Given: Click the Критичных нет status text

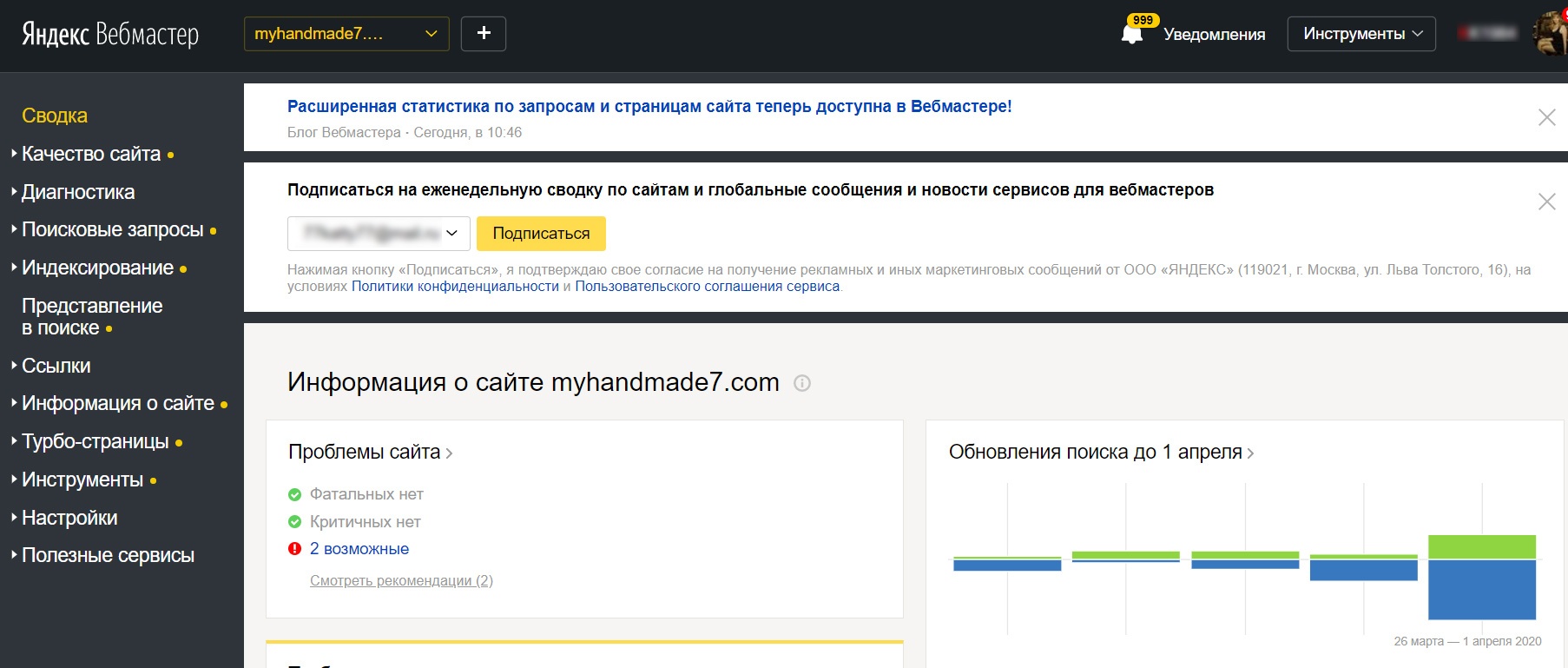Looking at the screenshot, I should coord(365,522).
